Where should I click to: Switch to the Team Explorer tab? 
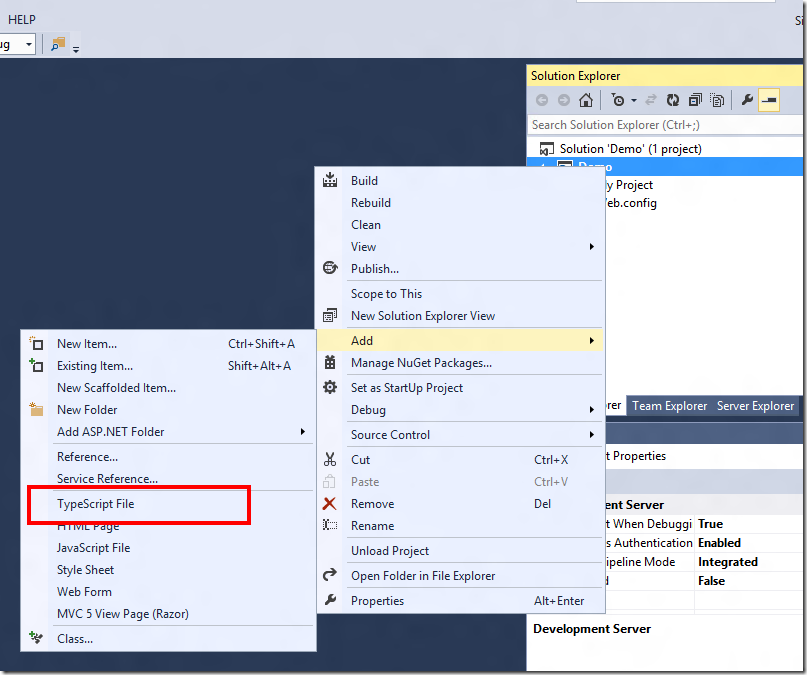669,405
